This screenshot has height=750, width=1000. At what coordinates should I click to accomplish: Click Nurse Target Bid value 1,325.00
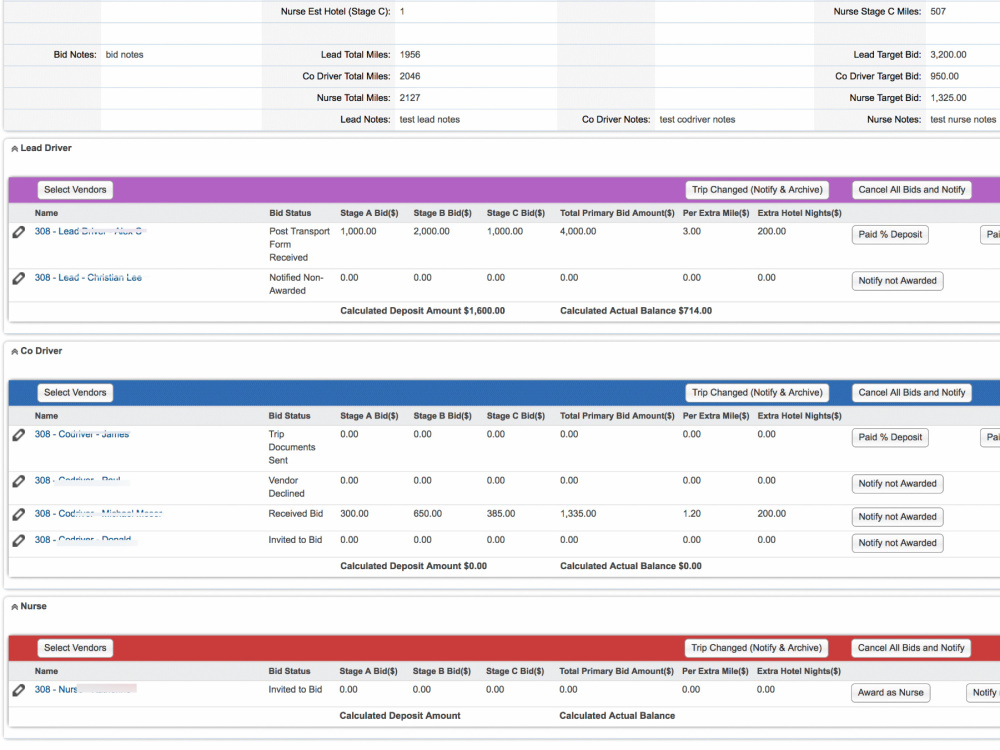(x=948, y=98)
